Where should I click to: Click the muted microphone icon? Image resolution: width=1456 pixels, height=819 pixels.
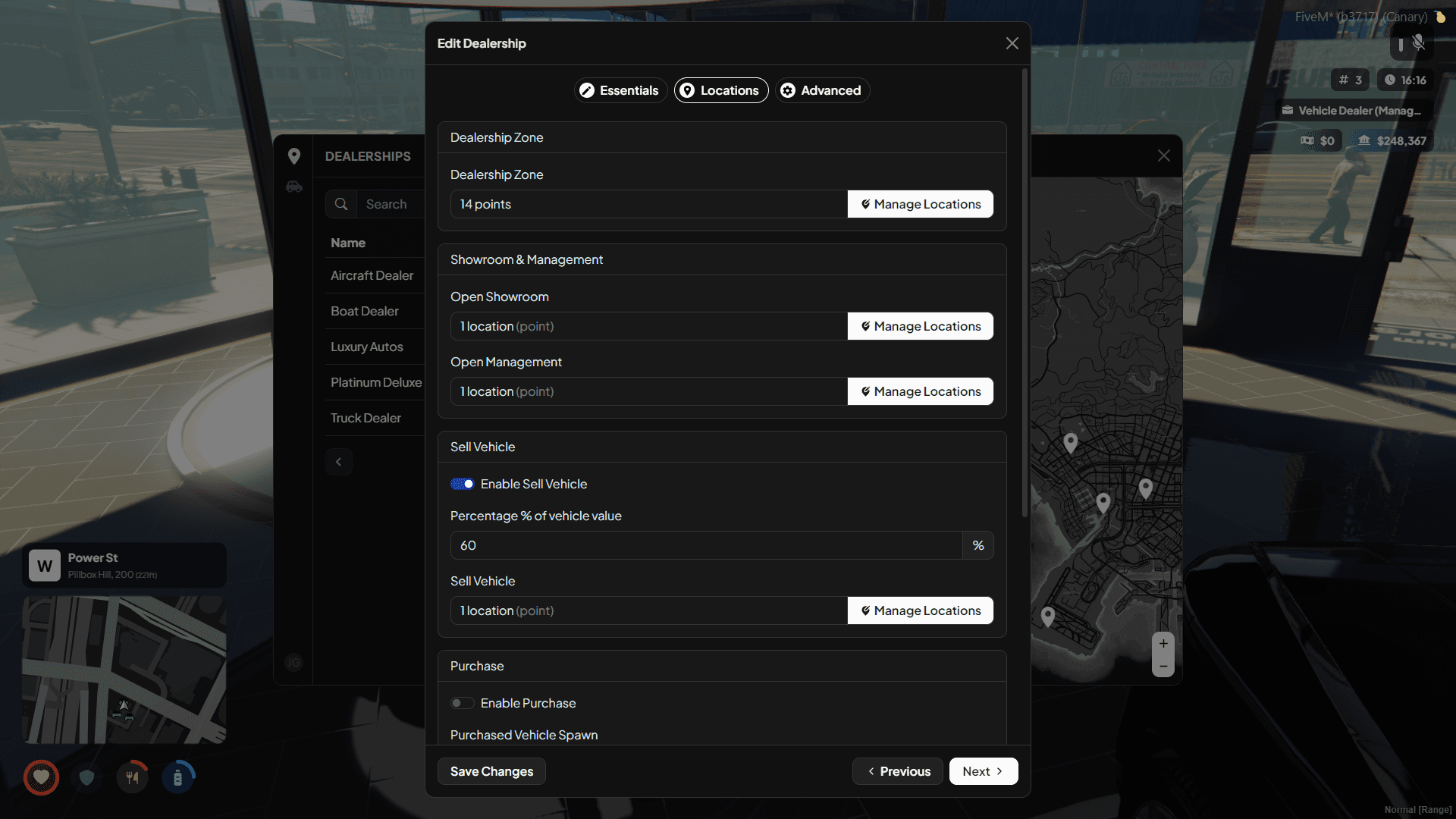(1418, 43)
